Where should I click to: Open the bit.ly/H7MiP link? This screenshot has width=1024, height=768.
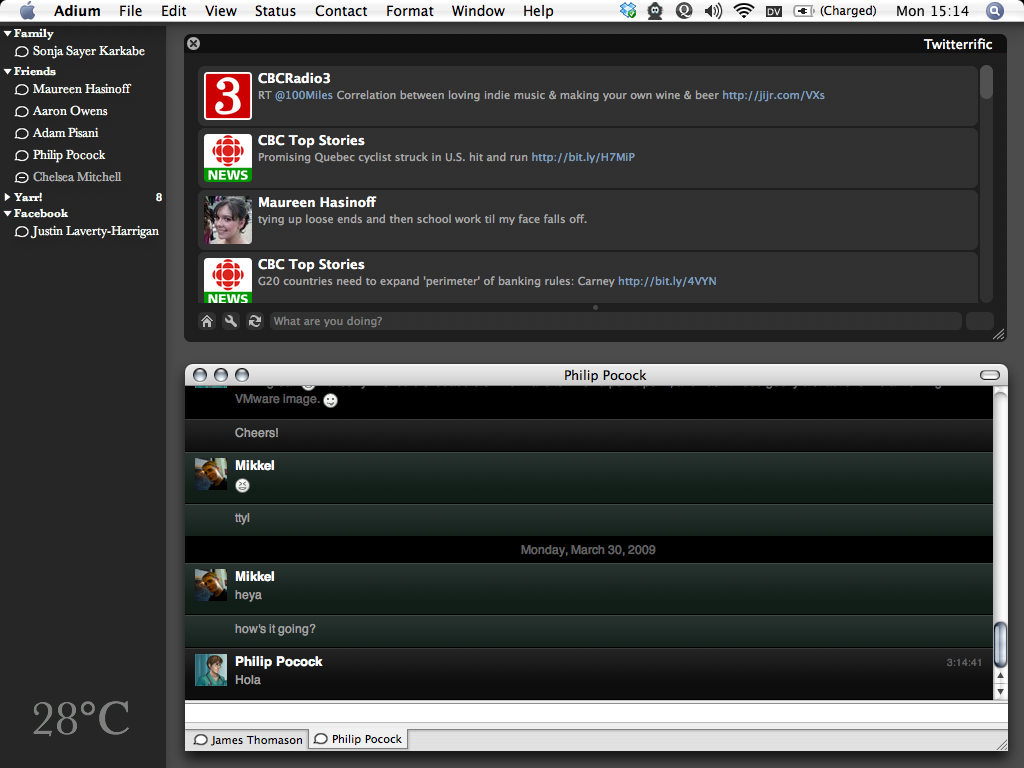(x=583, y=157)
